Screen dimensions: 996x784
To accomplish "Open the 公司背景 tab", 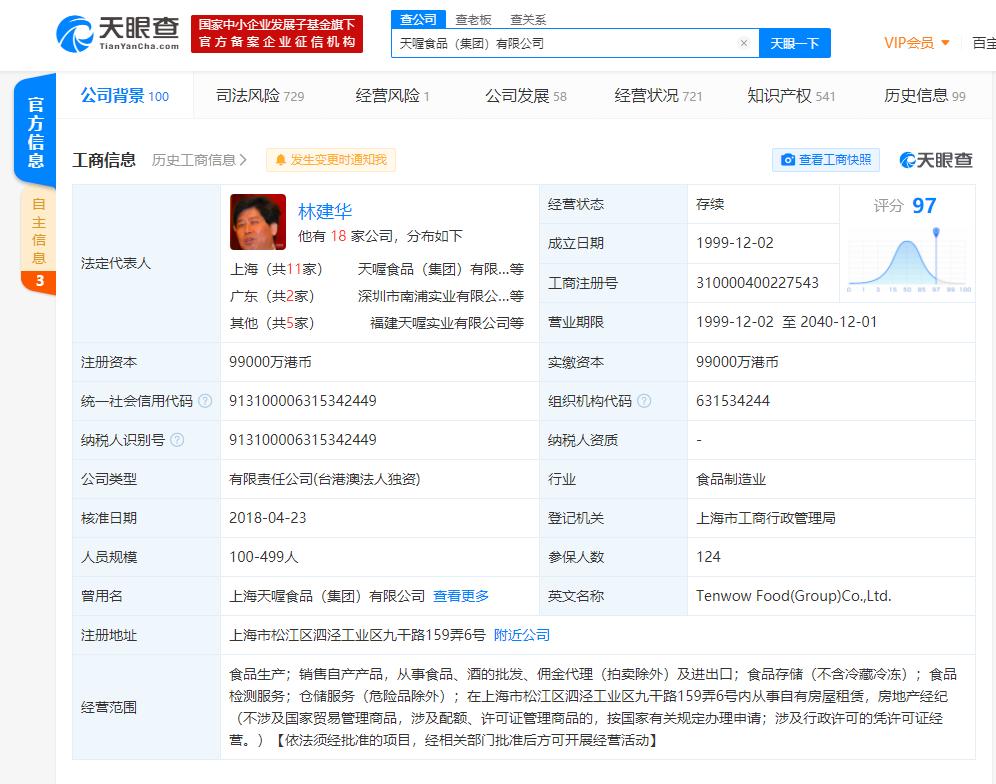I will 124,96.
